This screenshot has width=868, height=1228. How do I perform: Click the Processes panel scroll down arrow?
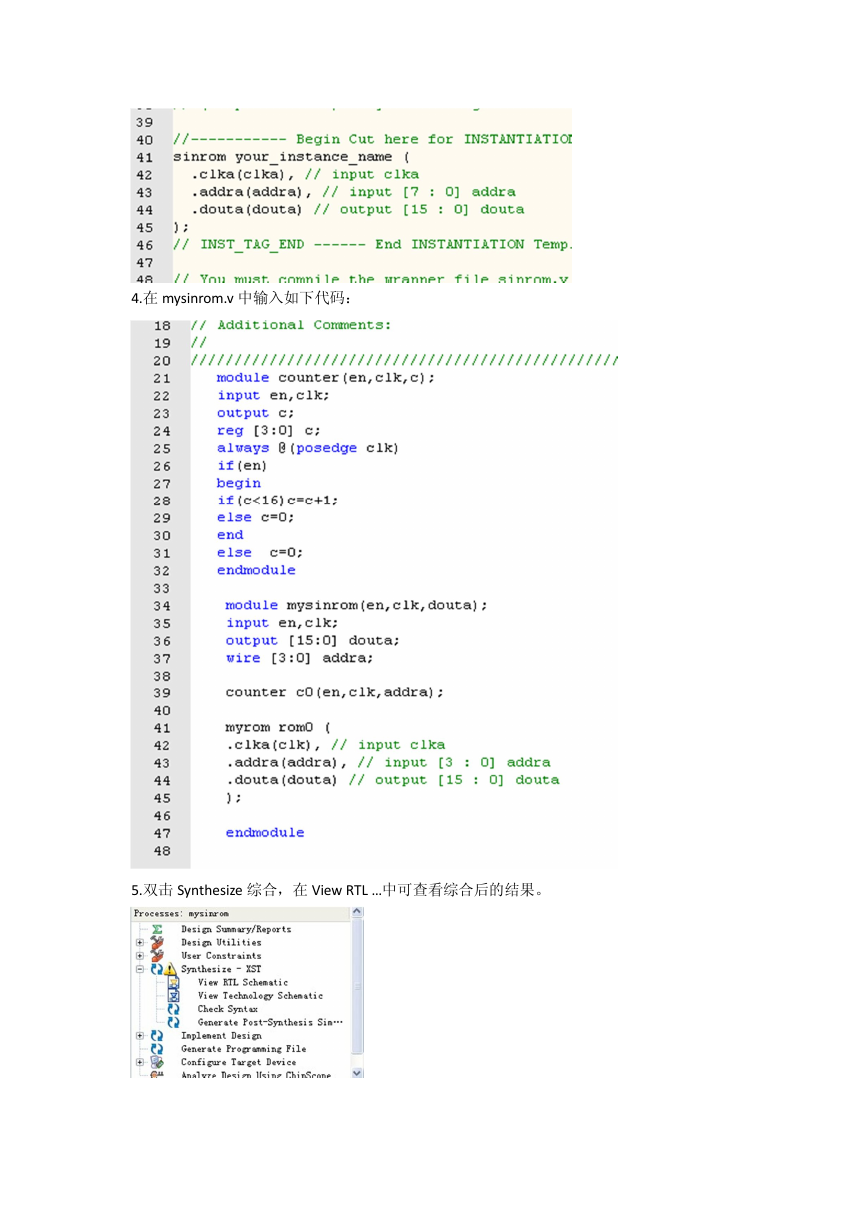click(356, 1073)
